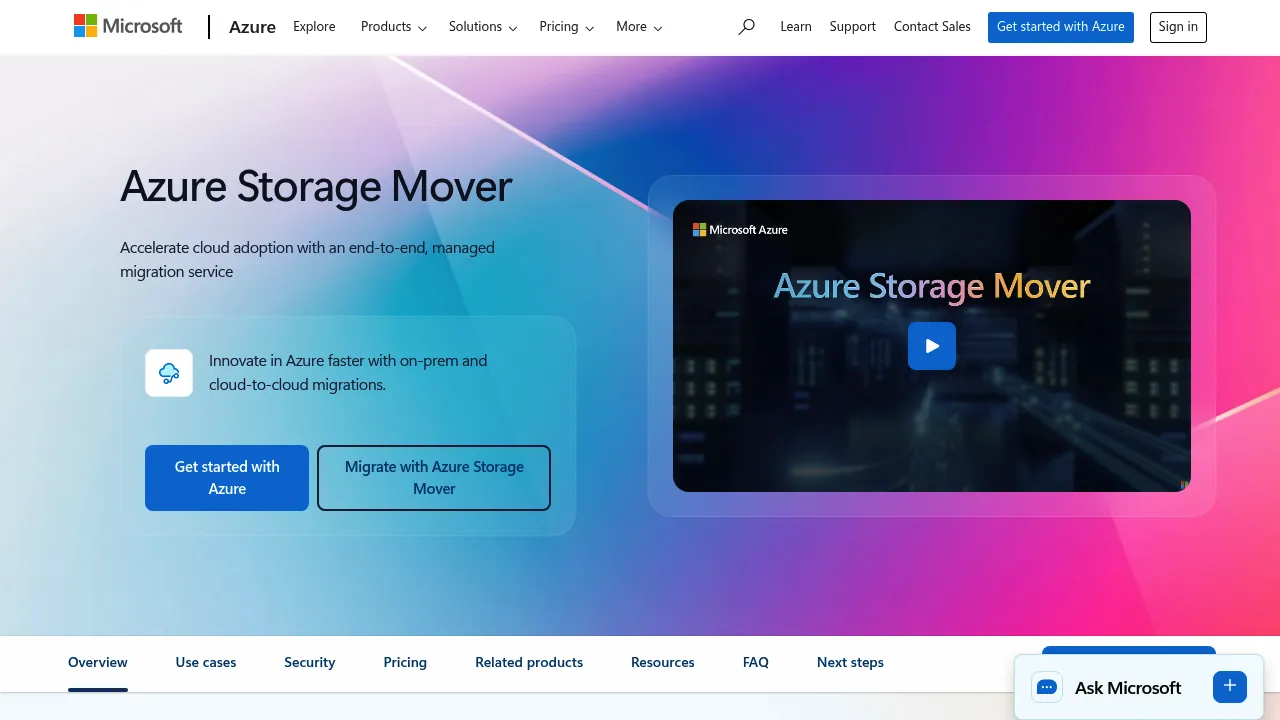Switch to the Security tab
This screenshot has width=1280, height=720.
coord(310,662)
